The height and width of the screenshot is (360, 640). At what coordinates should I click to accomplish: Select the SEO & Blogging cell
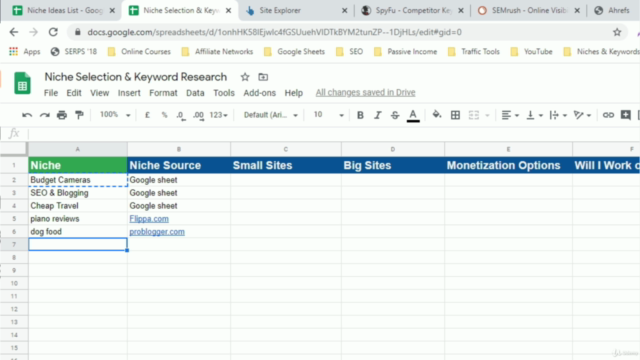78,193
